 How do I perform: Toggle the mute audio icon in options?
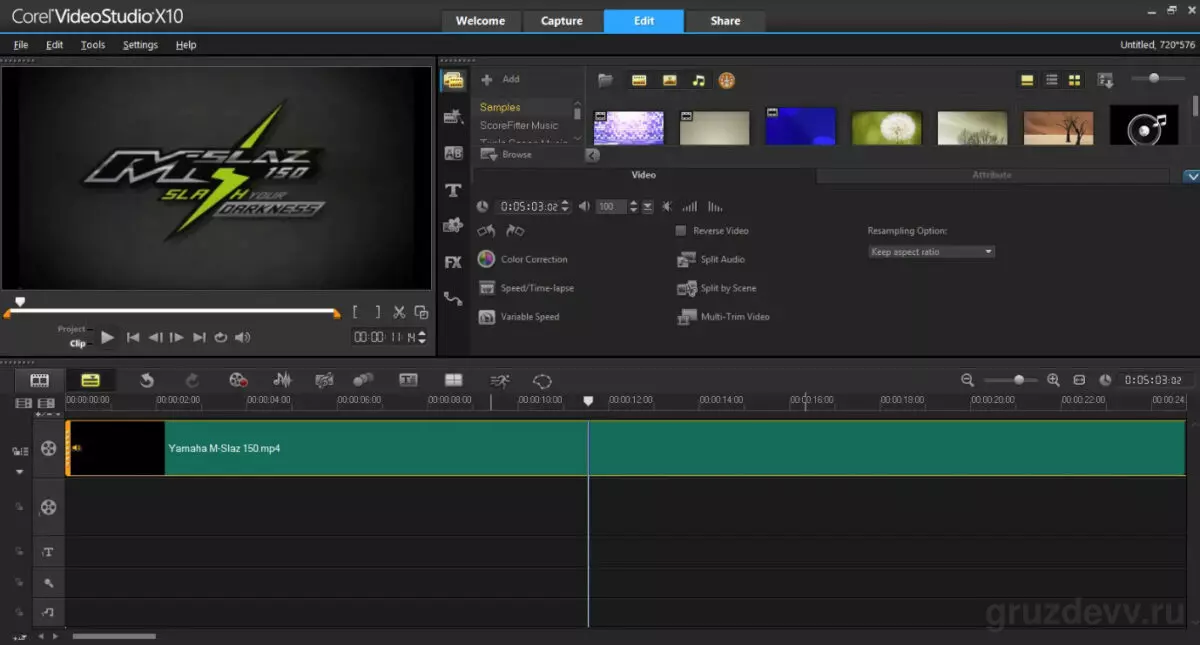[x=666, y=207]
